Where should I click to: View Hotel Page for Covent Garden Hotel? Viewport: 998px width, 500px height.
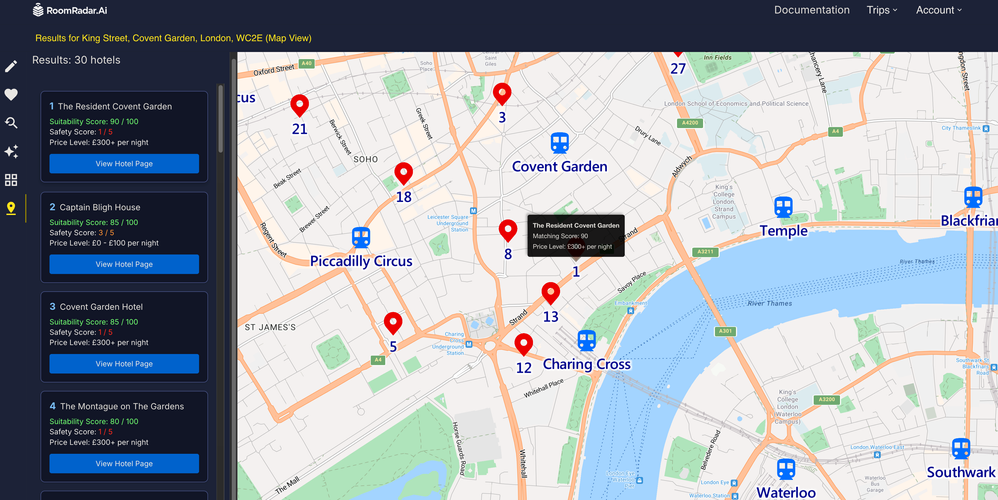click(124, 364)
